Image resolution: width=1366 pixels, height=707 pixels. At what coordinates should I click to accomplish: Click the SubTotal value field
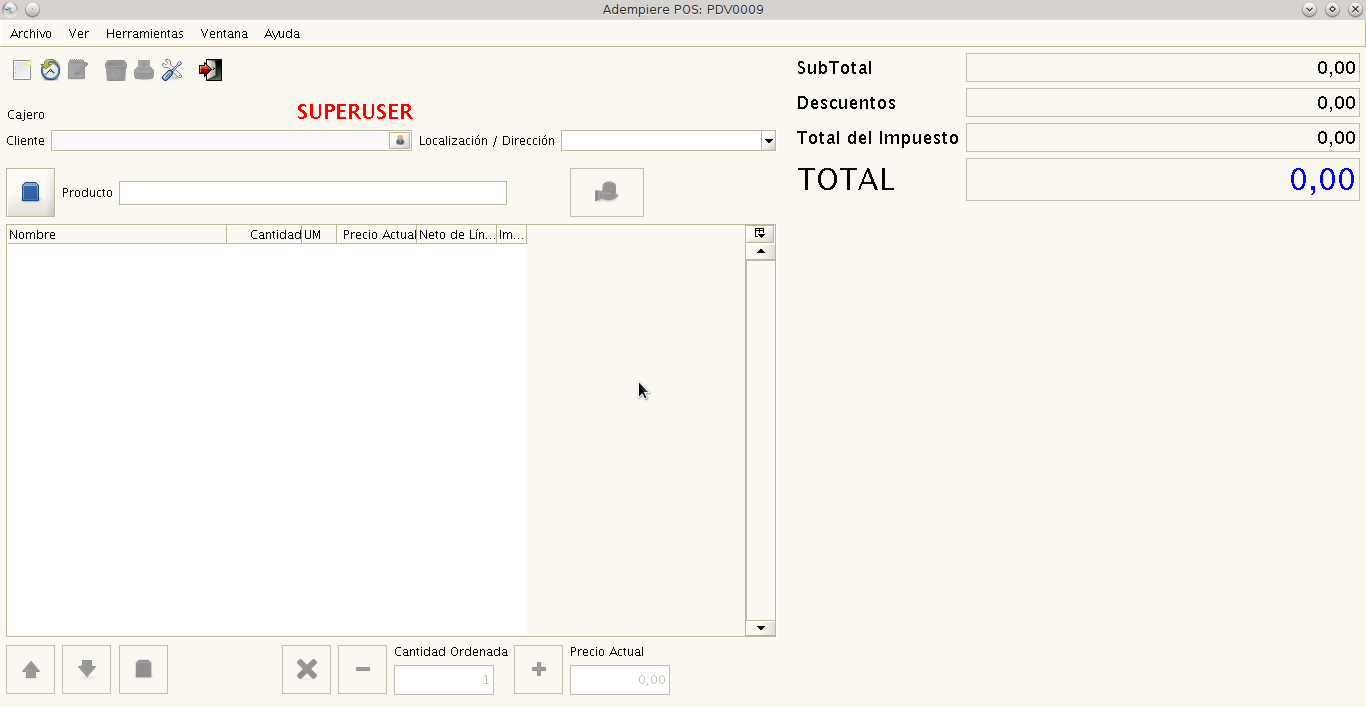tap(1163, 68)
